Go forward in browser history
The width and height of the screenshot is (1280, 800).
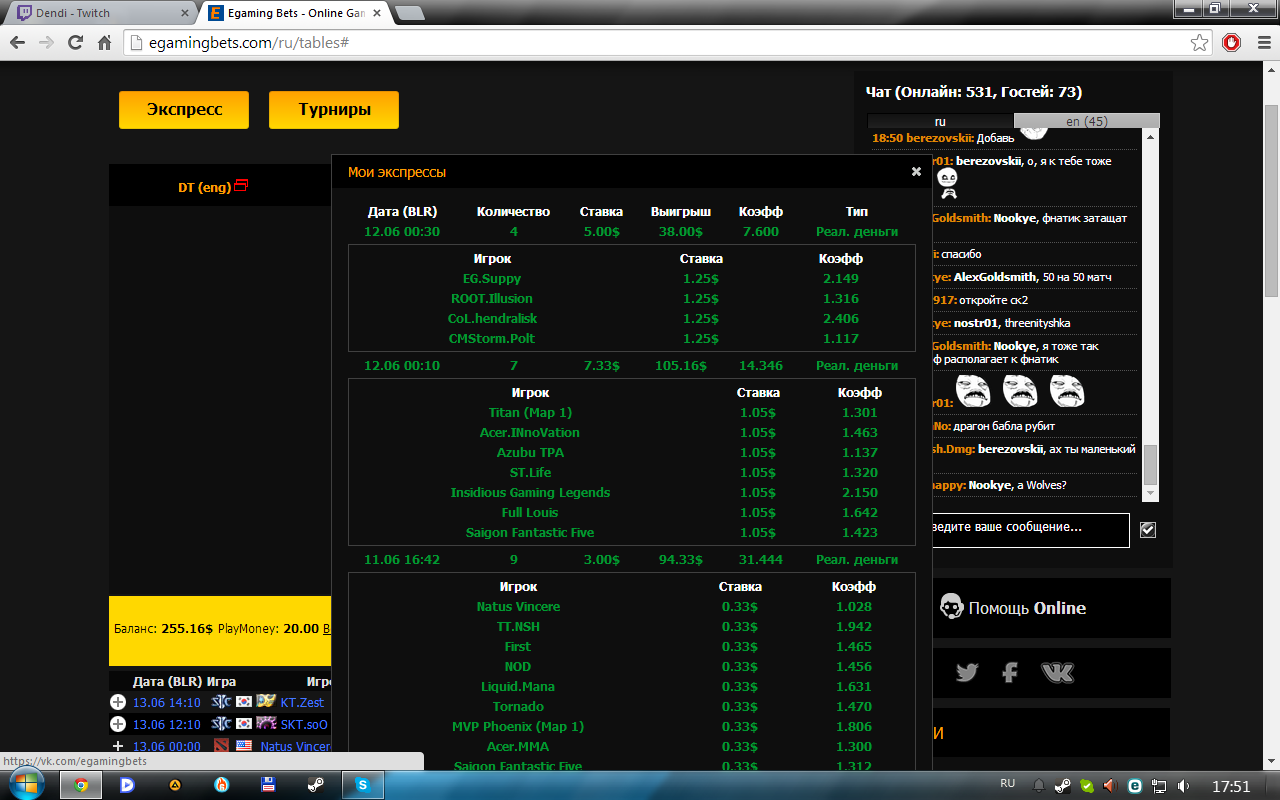(46, 43)
